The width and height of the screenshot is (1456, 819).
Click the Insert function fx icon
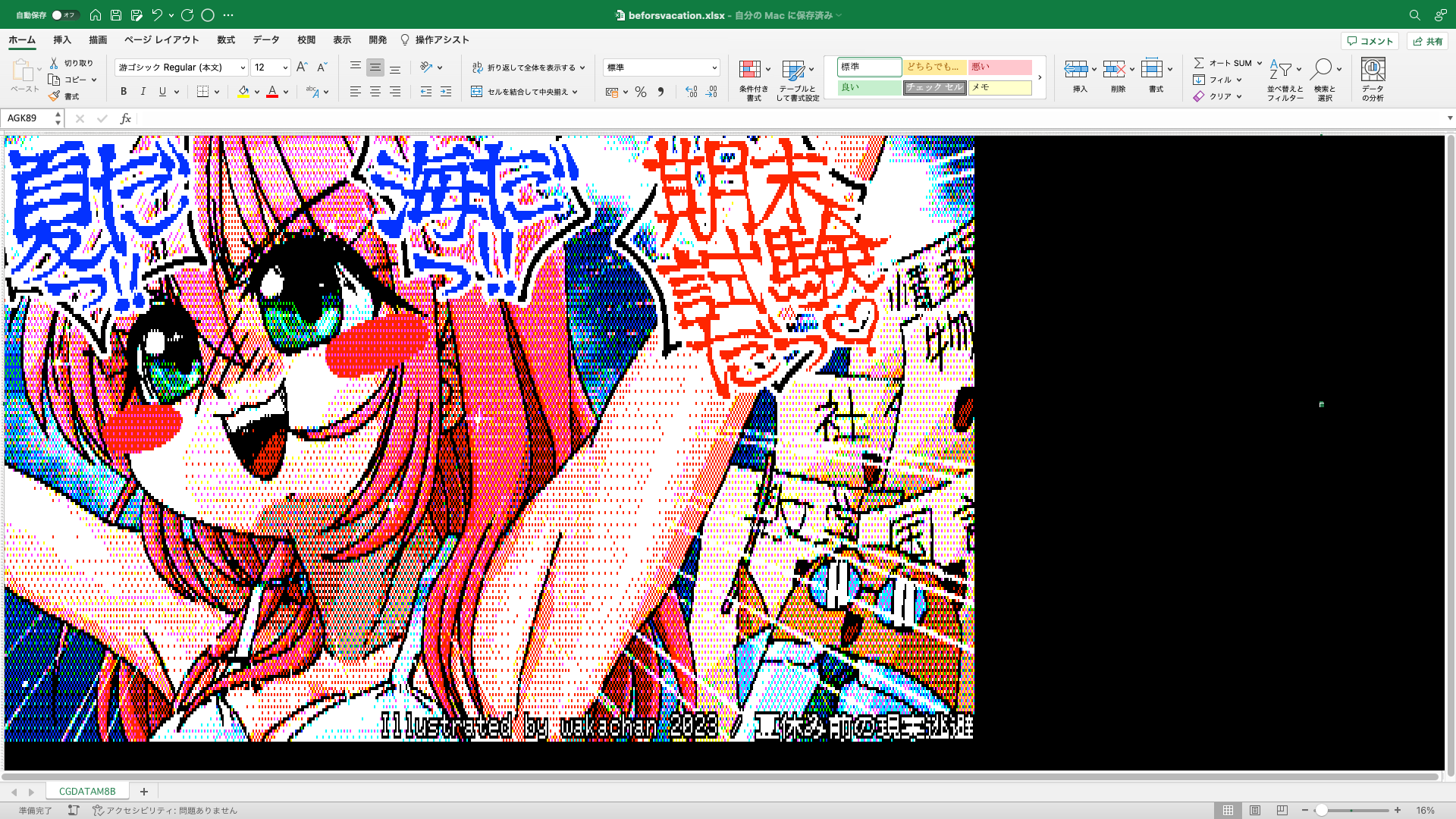pyautogui.click(x=126, y=118)
